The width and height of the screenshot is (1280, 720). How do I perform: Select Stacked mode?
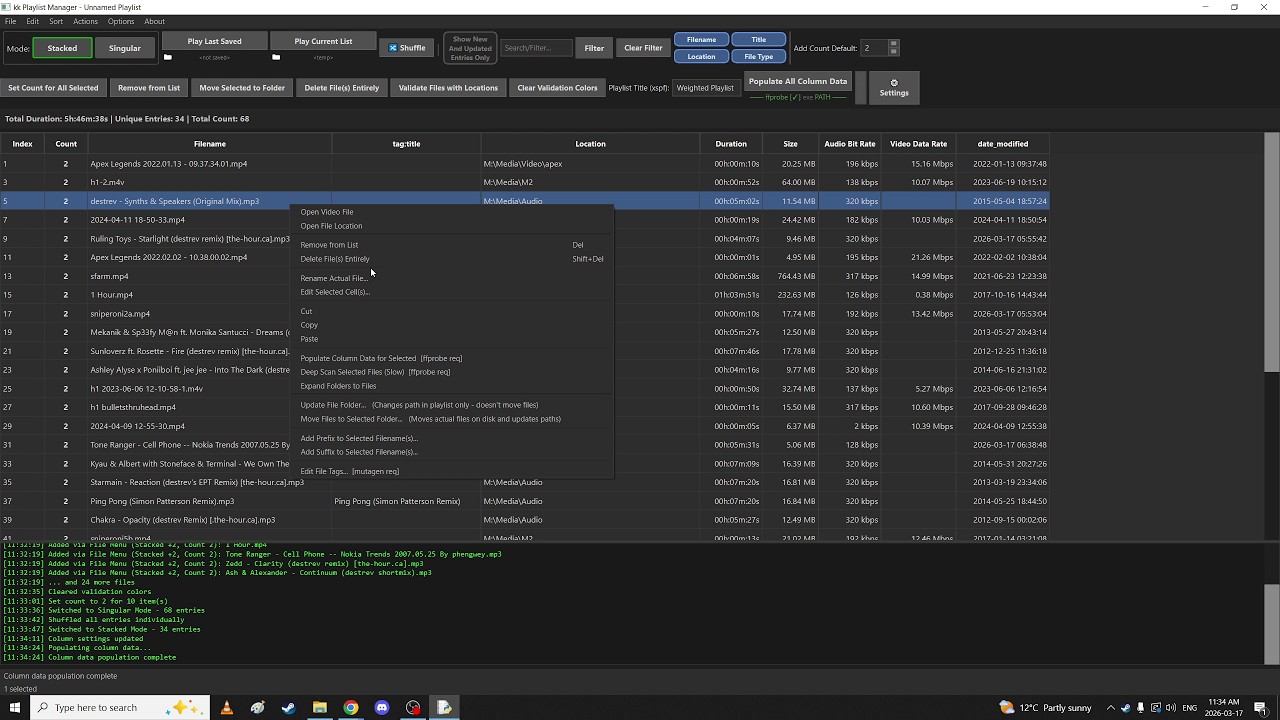[62, 48]
